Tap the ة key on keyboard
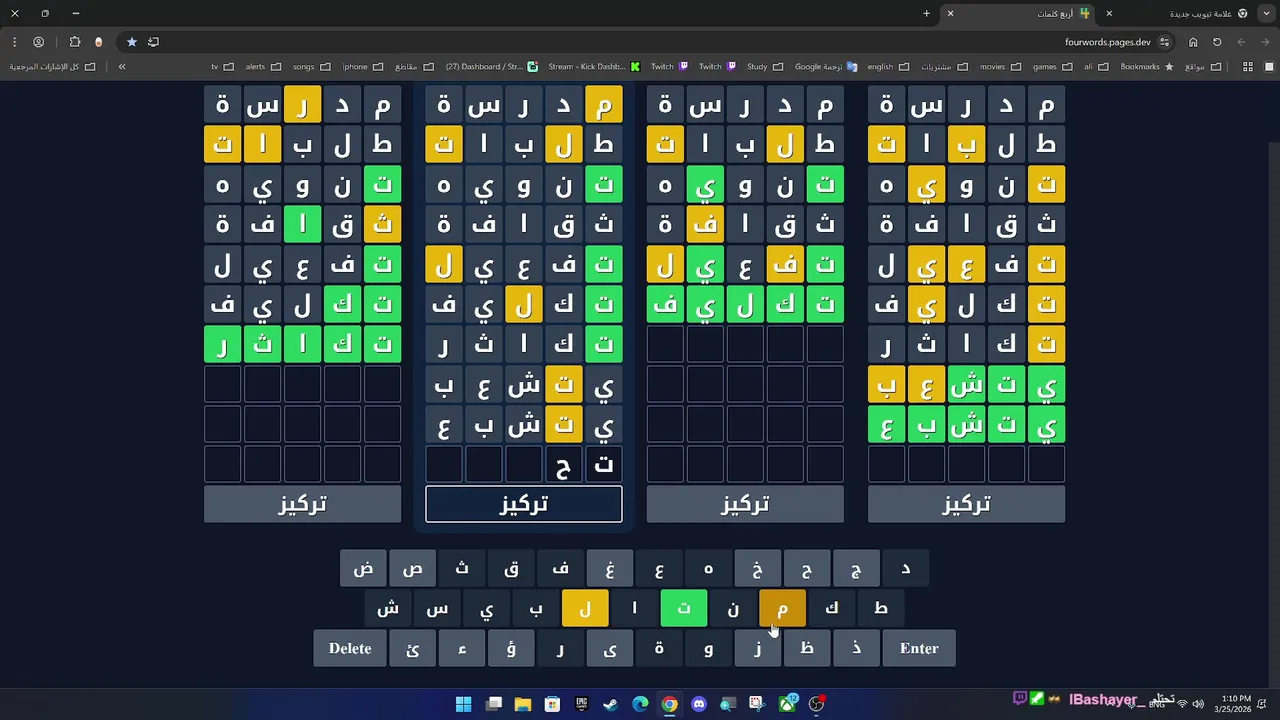 [659, 648]
